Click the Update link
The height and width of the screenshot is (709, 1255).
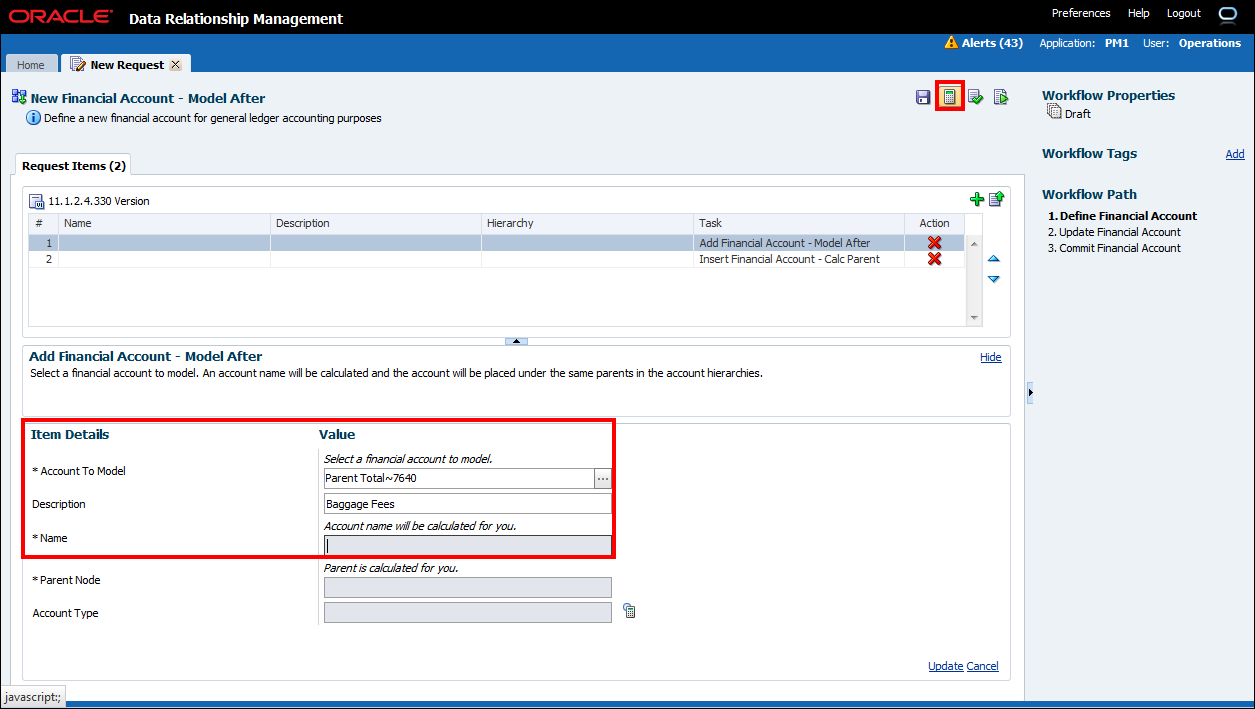(945, 666)
